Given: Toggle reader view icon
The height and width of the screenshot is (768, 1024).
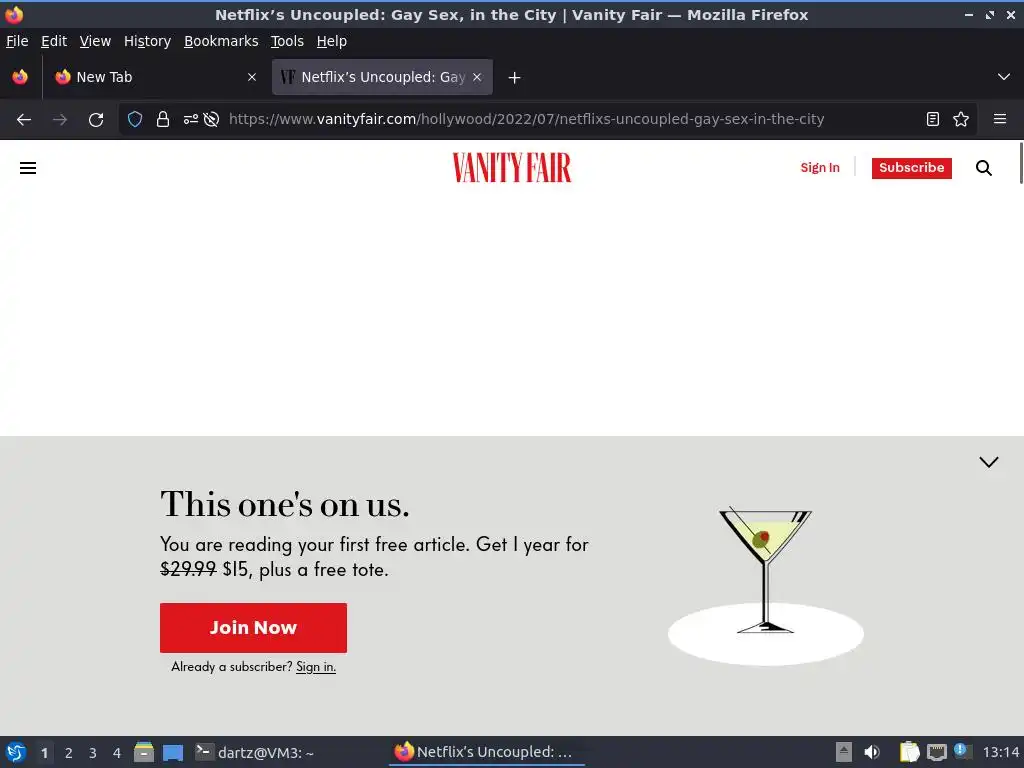Looking at the screenshot, I should (933, 120).
